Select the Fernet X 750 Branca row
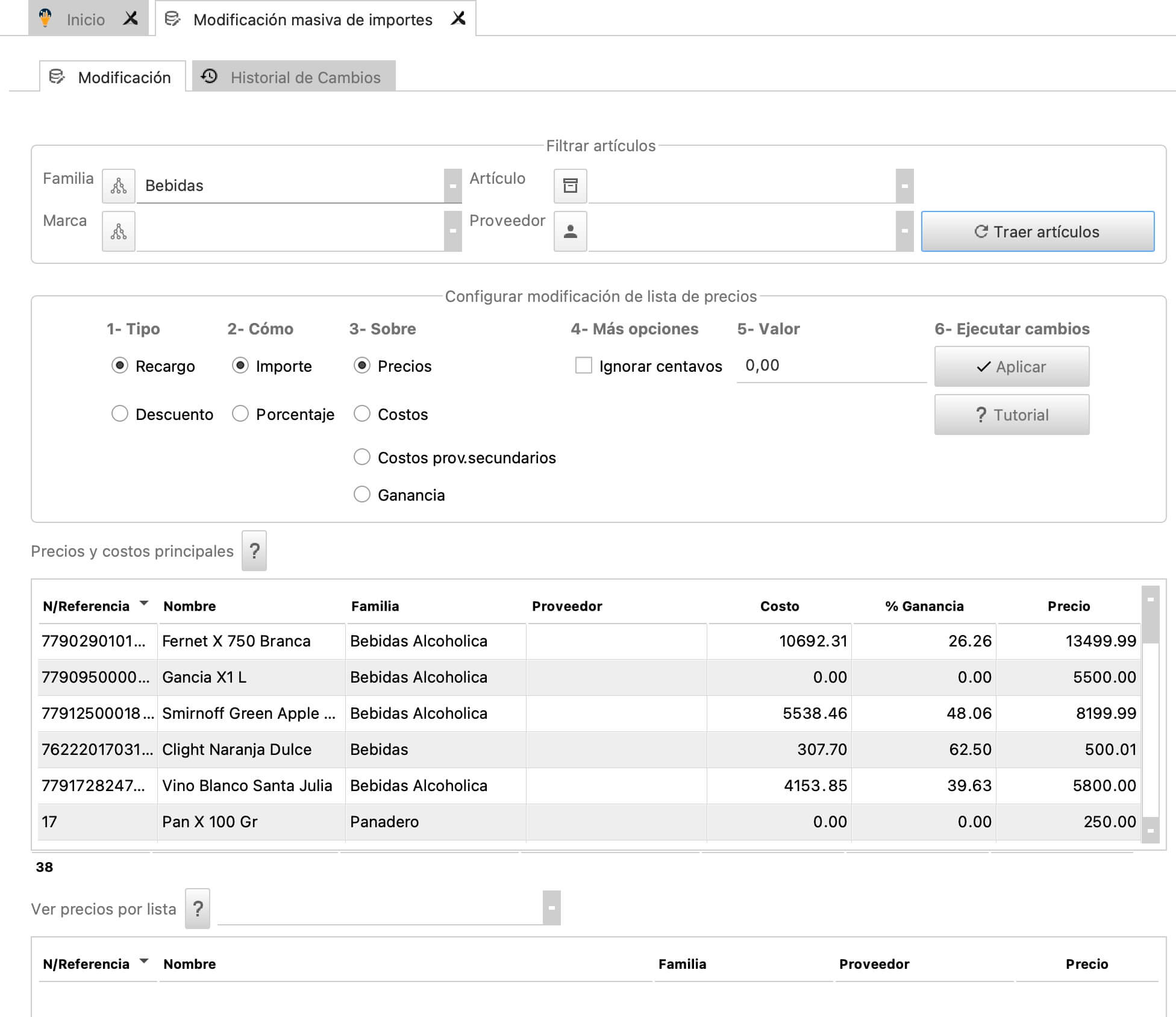 click(589, 641)
